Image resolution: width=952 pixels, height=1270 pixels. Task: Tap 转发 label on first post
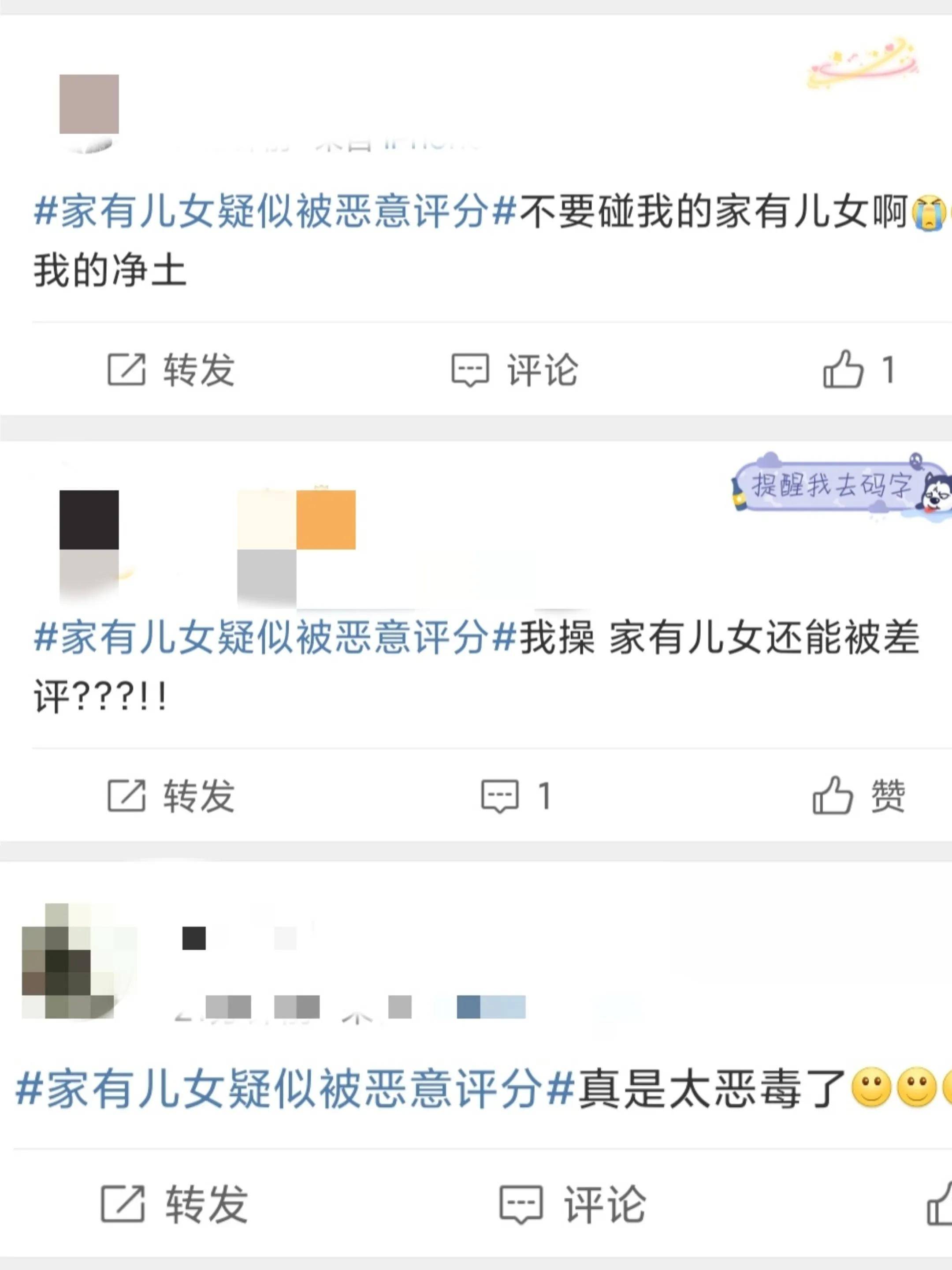[199, 370]
